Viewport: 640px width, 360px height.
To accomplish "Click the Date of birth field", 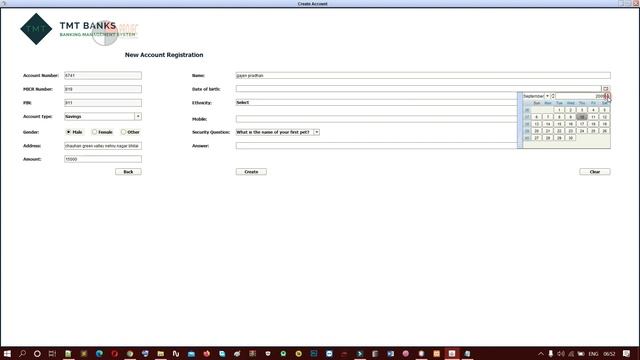I will [418, 89].
